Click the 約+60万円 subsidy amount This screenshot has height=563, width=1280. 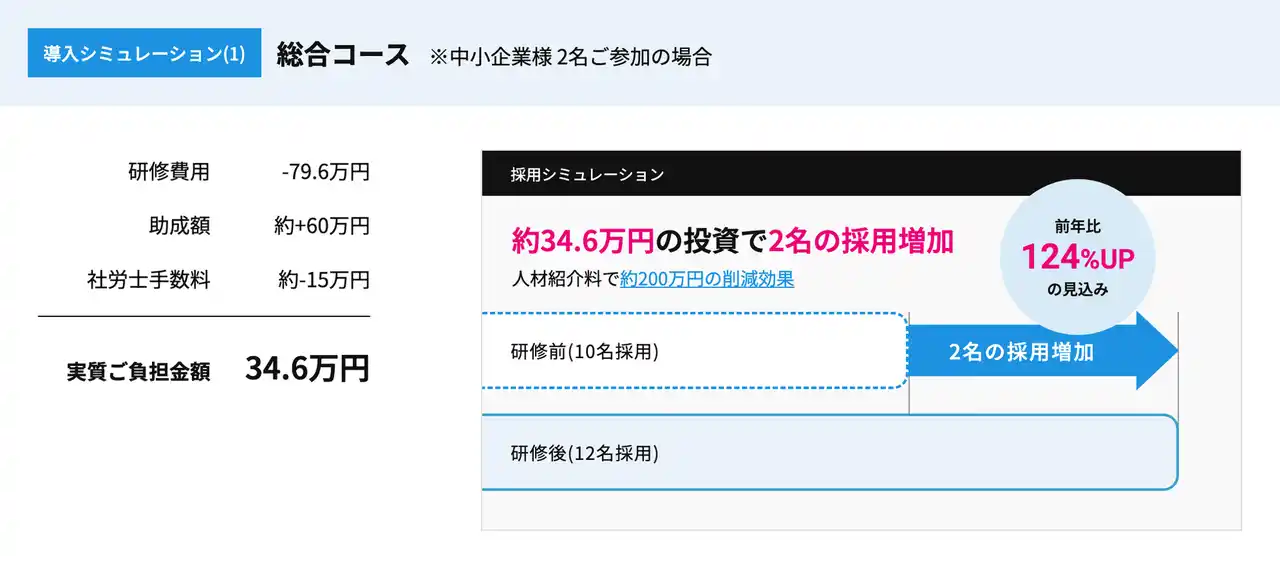pyautogui.click(x=322, y=226)
